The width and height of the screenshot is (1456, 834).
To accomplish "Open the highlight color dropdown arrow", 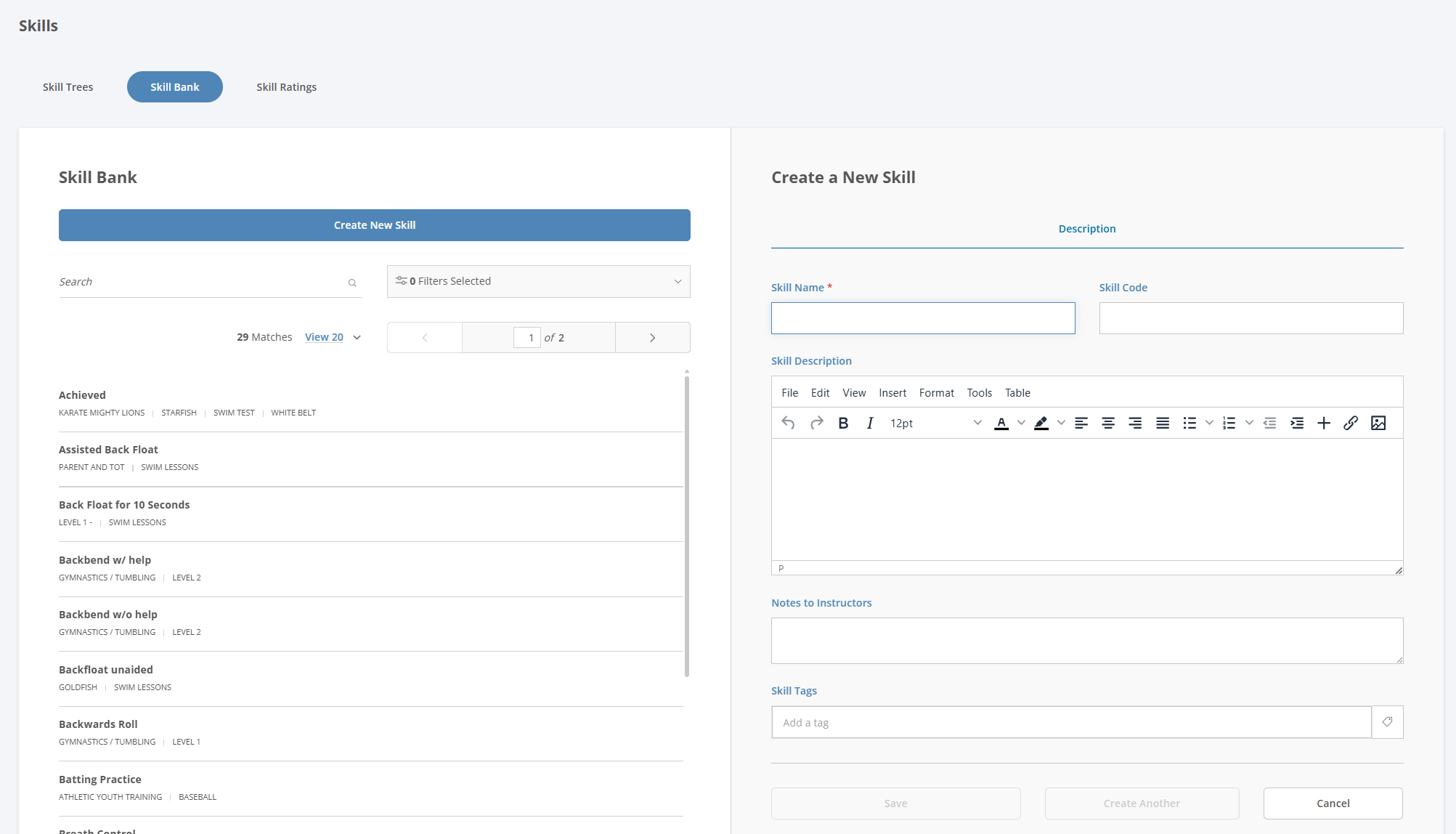I will pyautogui.click(x=1061, y=423).
